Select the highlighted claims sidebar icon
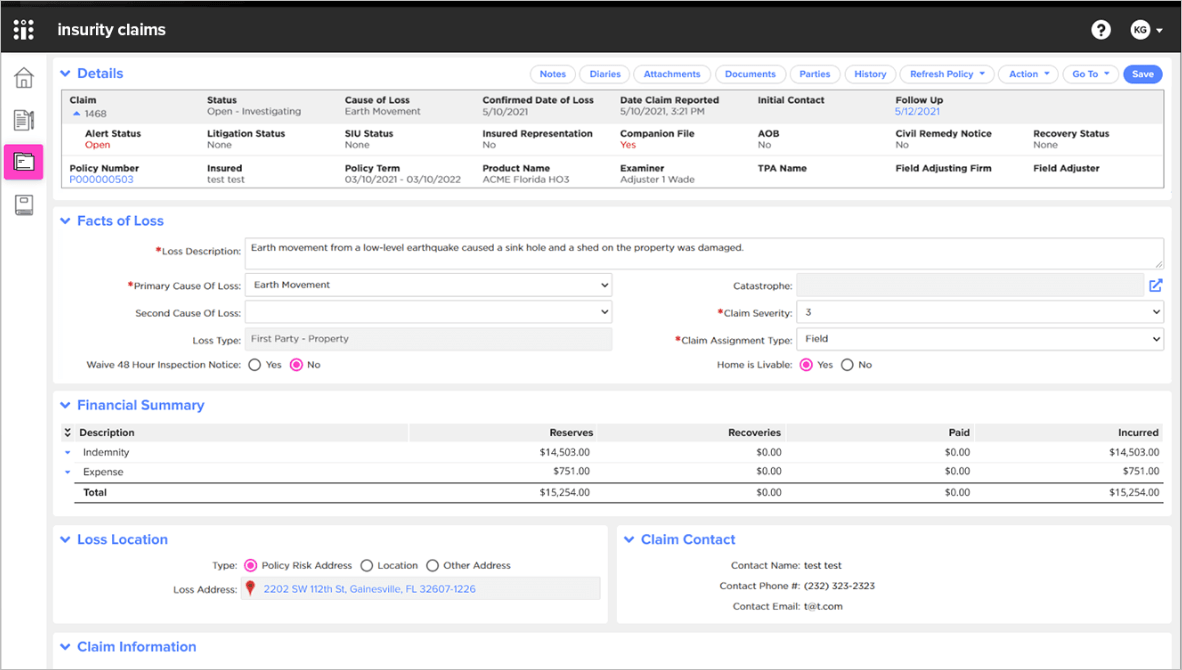 point(24,162)
